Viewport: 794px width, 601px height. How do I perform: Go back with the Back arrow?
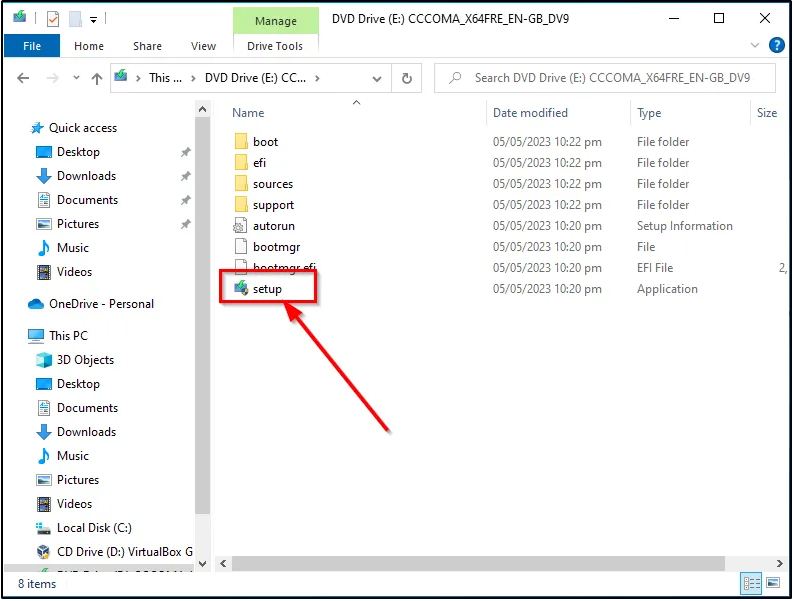(x=23, y=78)
